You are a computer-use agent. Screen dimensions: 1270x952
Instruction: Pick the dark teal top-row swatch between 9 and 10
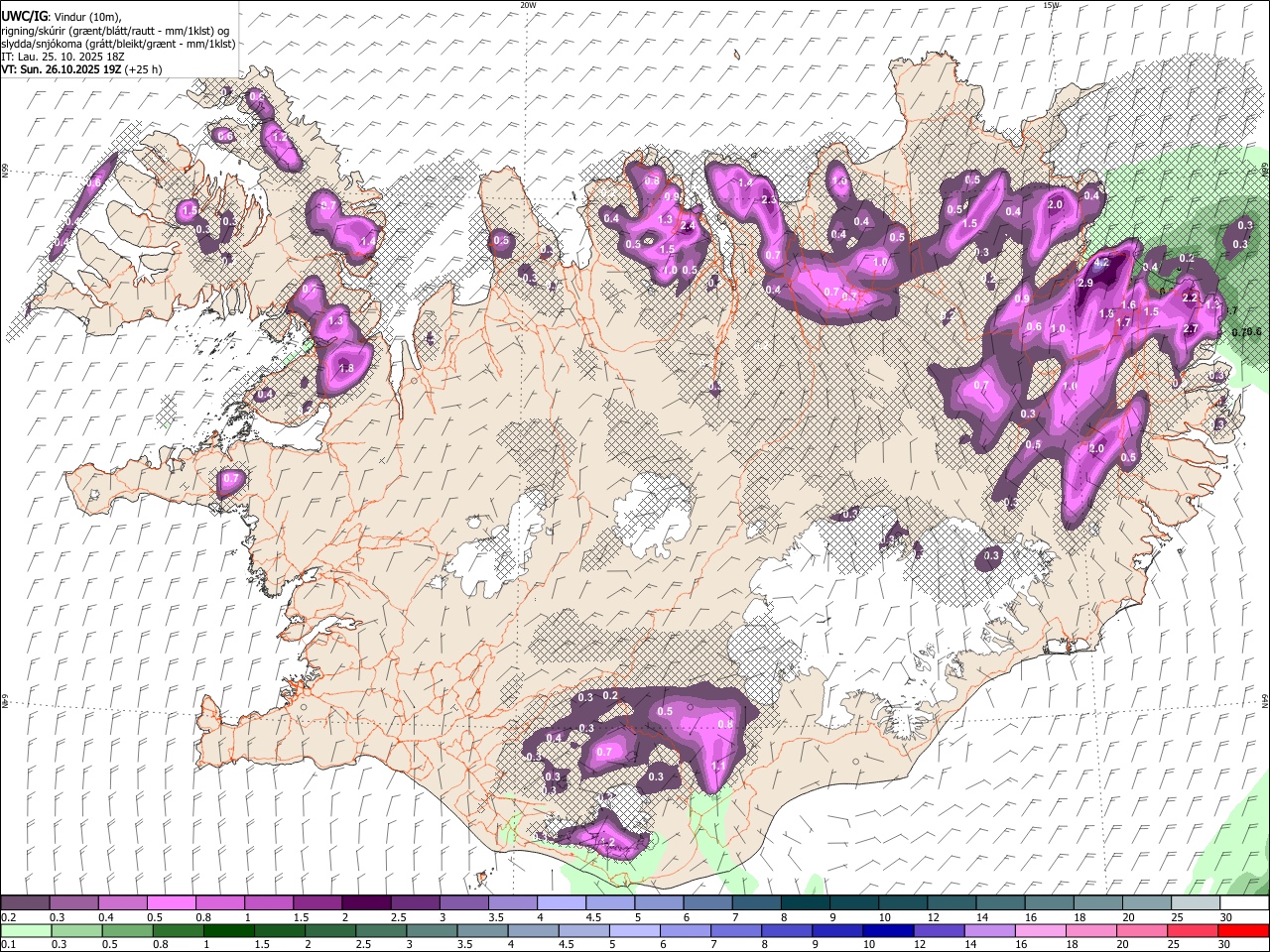pos(853,902)
